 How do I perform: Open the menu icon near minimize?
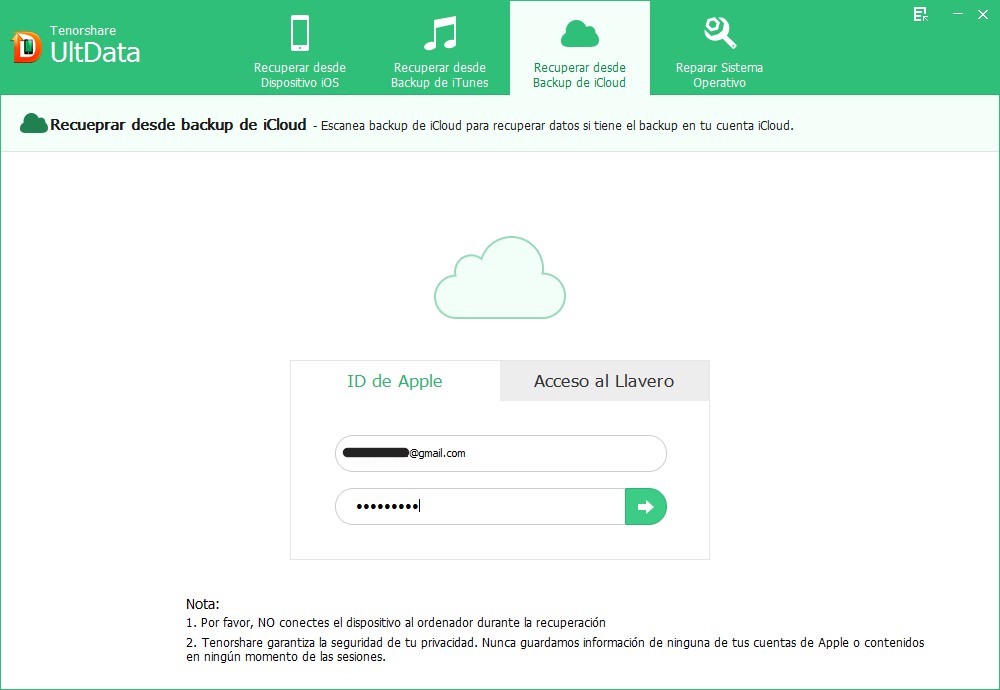click(x=920, y=15)
